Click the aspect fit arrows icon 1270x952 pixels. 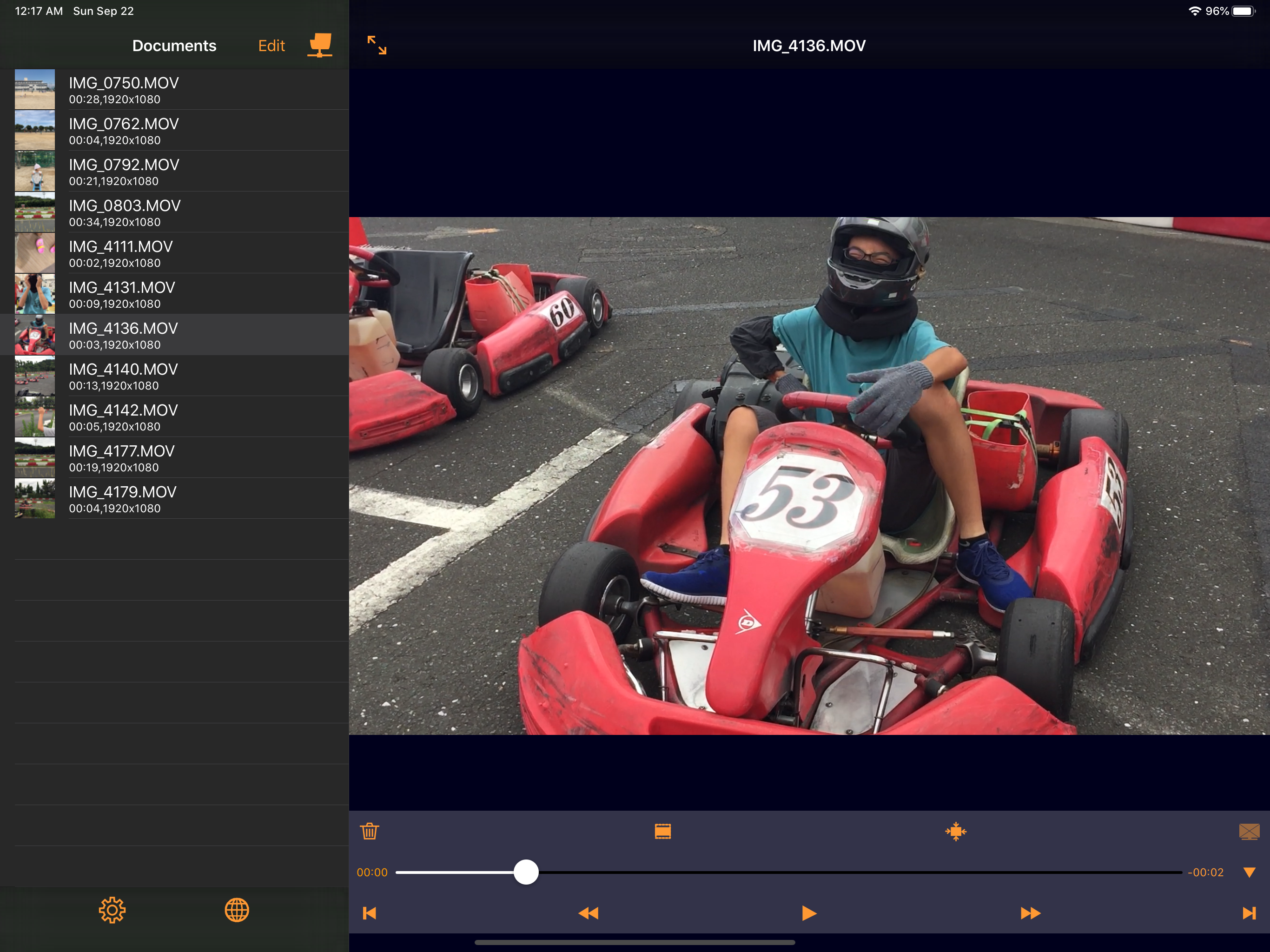tap(956, 831)
